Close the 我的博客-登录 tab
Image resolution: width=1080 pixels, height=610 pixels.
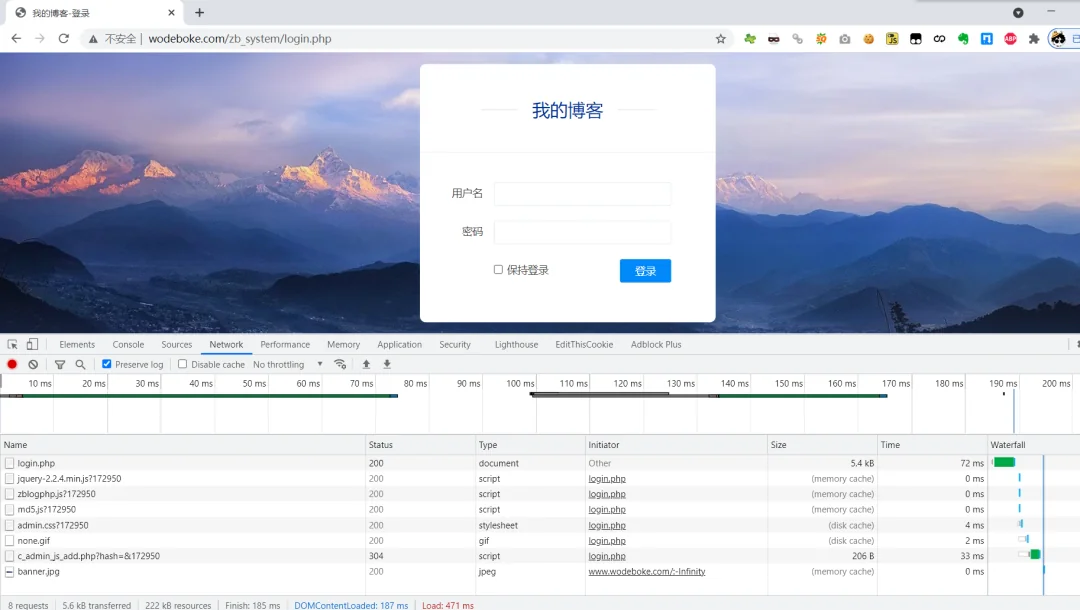[x=172, y=12]
